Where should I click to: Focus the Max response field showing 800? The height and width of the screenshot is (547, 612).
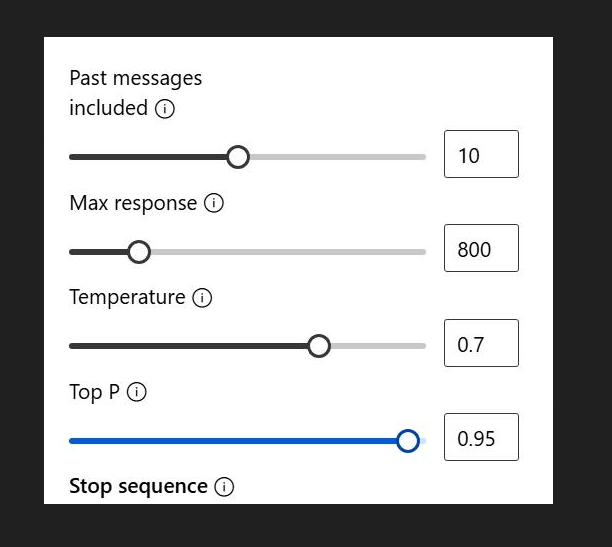(x=481, y=248)
